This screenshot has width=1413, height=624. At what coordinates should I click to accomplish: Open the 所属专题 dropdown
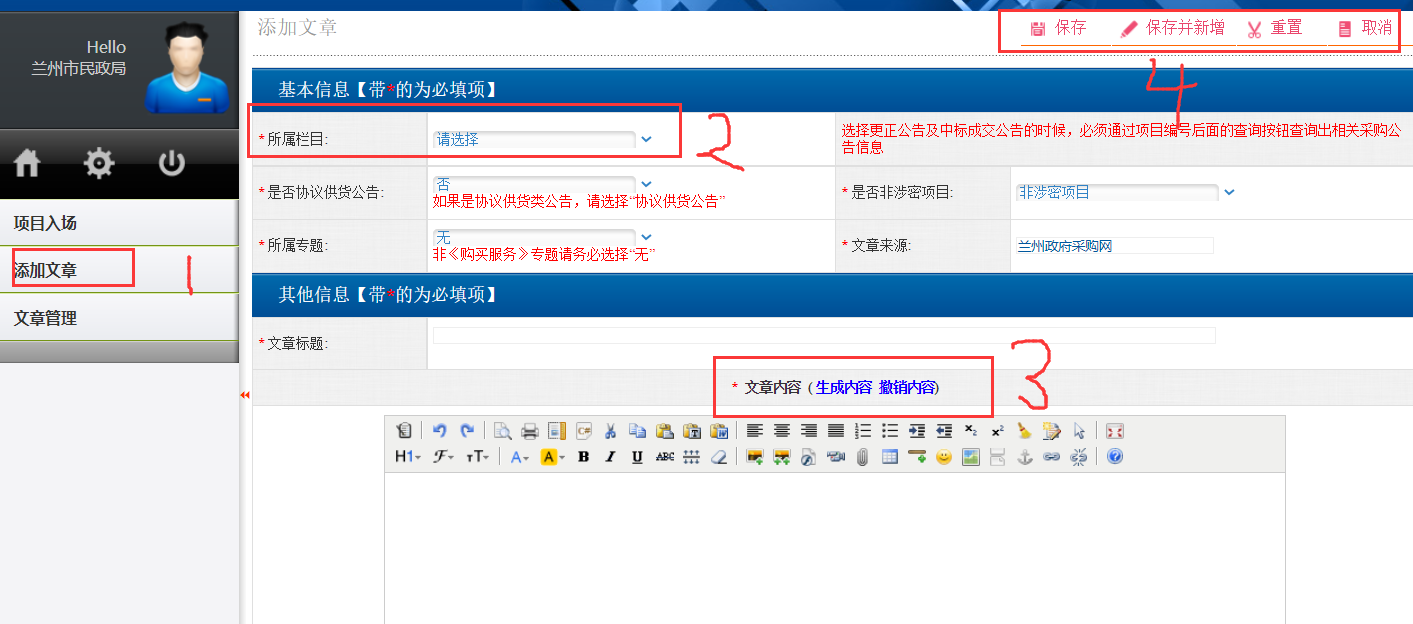646,237
